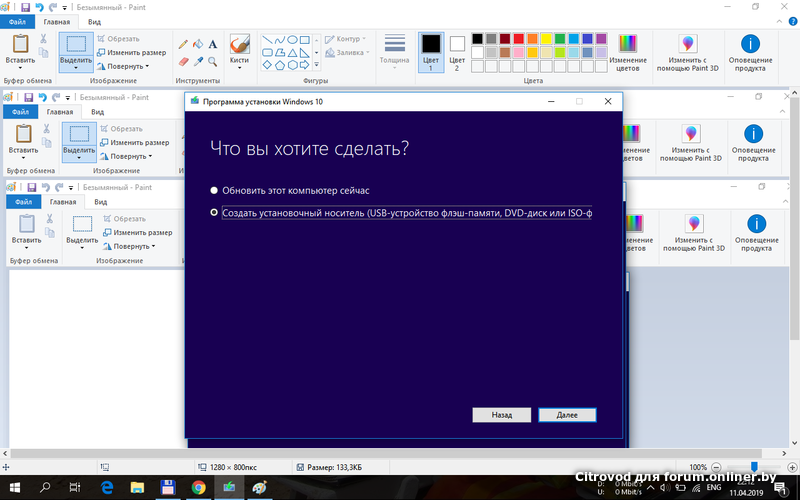Open the Толщина dropdown in the top ribbon

394,52
